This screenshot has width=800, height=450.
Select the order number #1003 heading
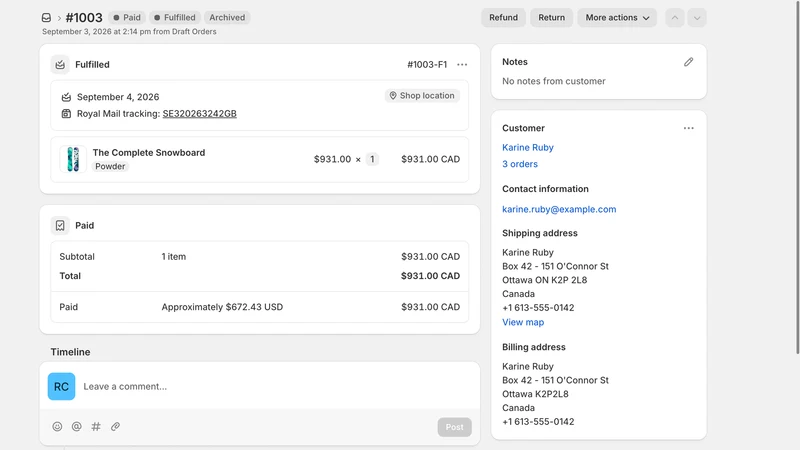pos(84,18)
